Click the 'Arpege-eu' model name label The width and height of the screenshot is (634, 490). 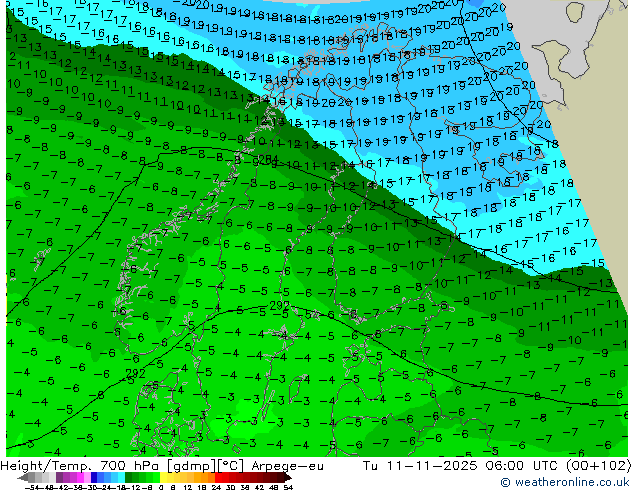[287, 466]
